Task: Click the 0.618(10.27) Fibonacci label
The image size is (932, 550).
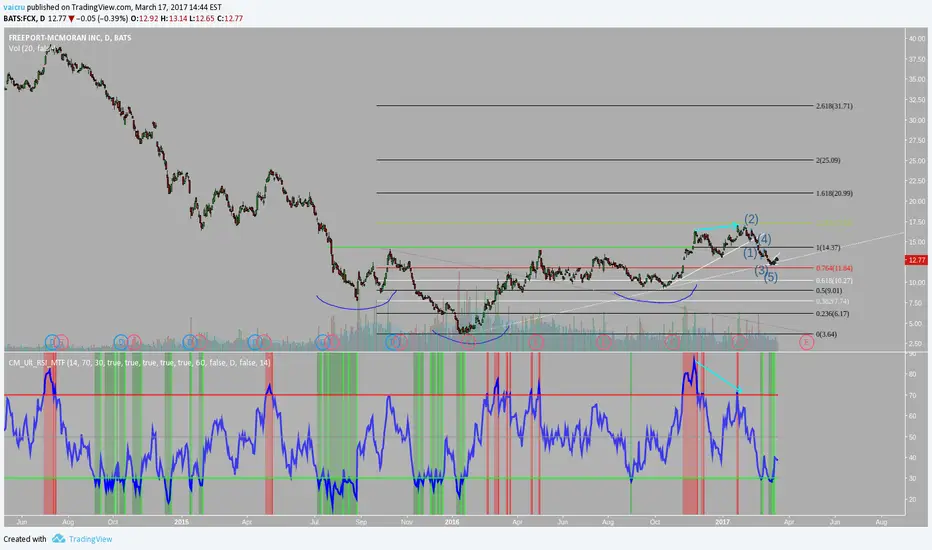Action: [834, 281]
